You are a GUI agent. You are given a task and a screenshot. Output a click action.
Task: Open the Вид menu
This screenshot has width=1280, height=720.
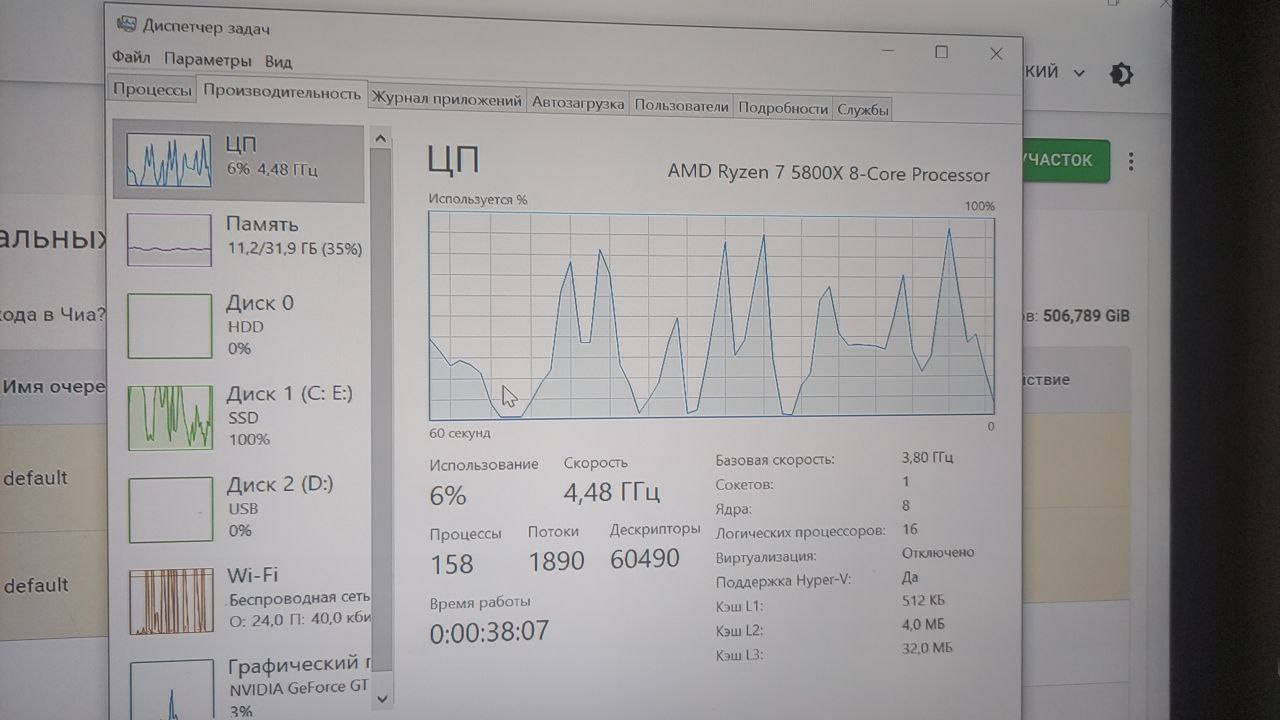pyautogui.click(x=278, y=61)
